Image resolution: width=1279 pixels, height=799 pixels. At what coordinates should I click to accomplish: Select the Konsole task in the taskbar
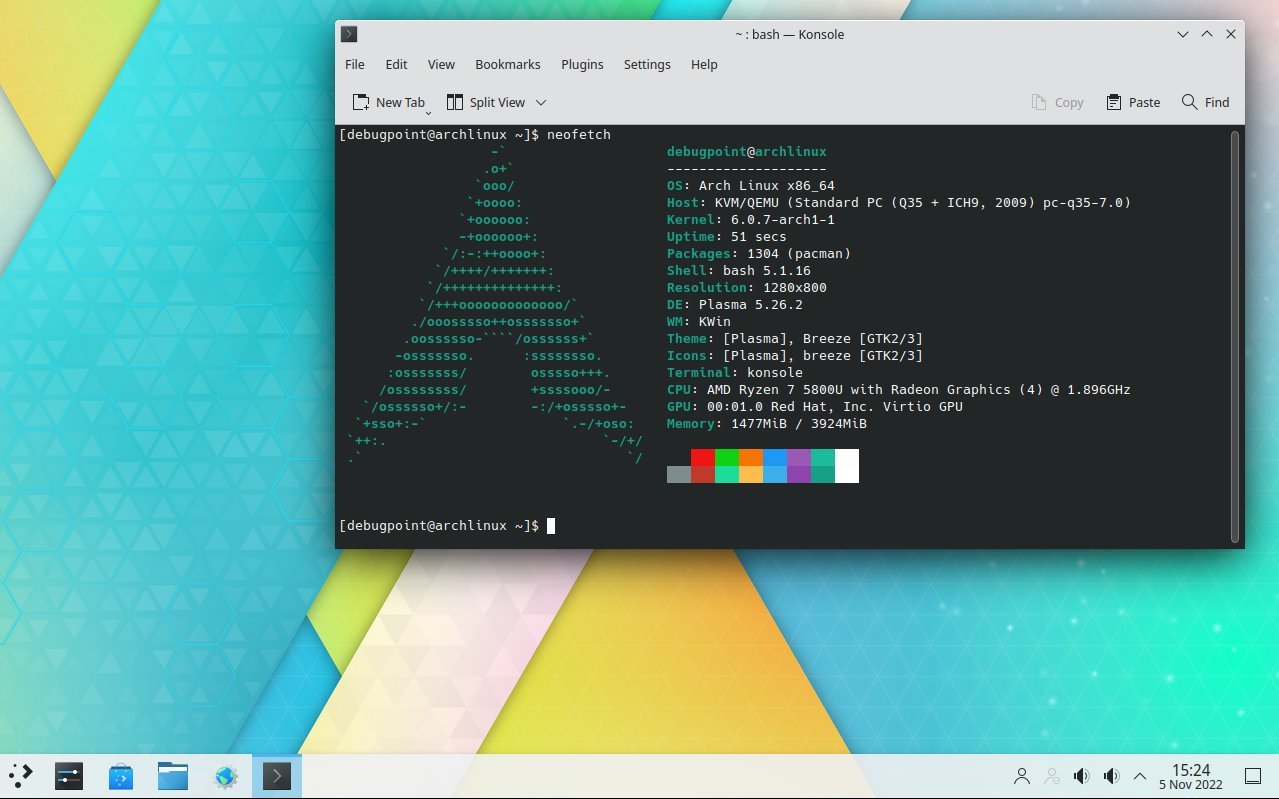(277, 775)
